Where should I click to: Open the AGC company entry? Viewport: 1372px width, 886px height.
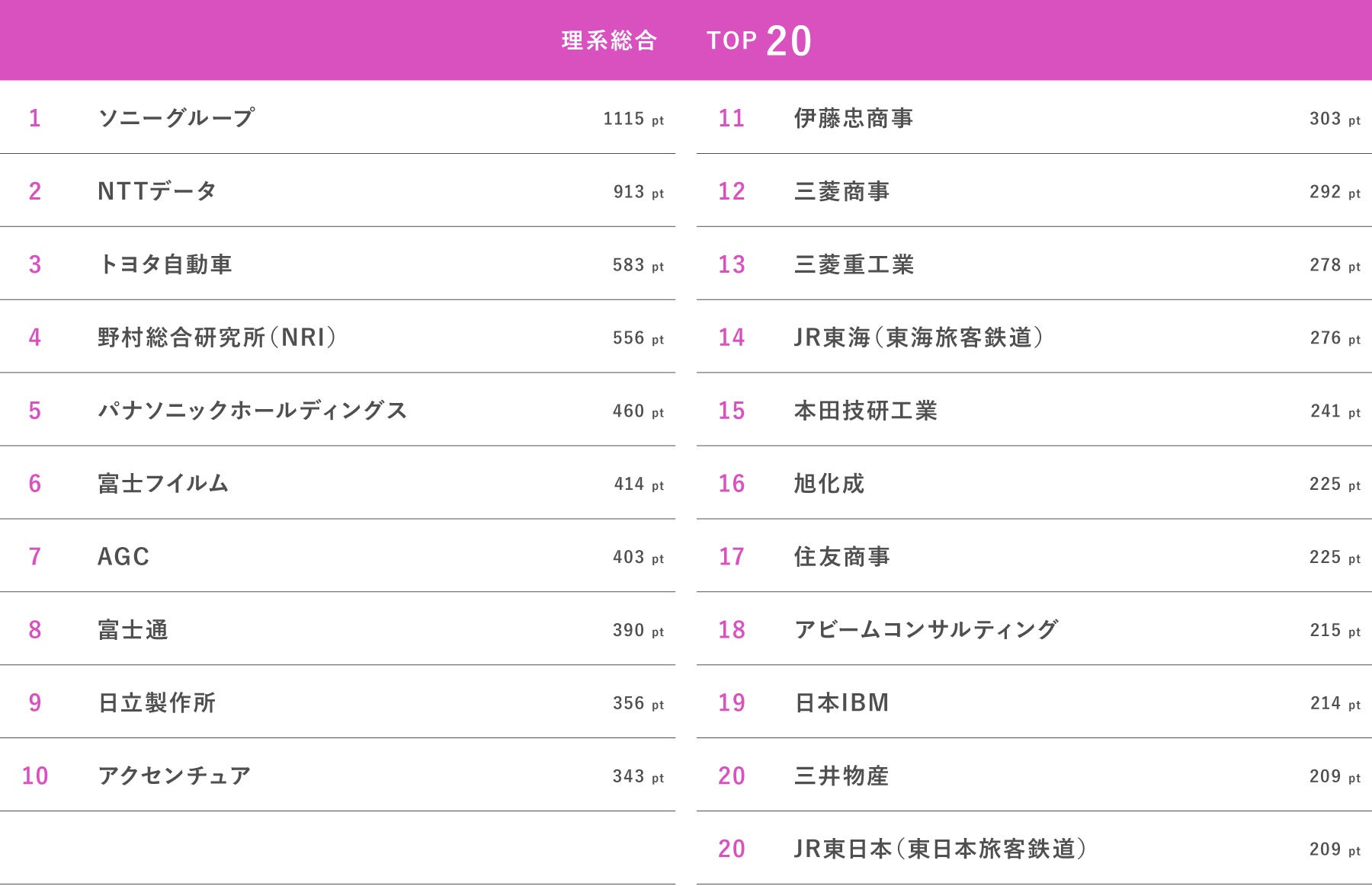[x=123, y=557]
